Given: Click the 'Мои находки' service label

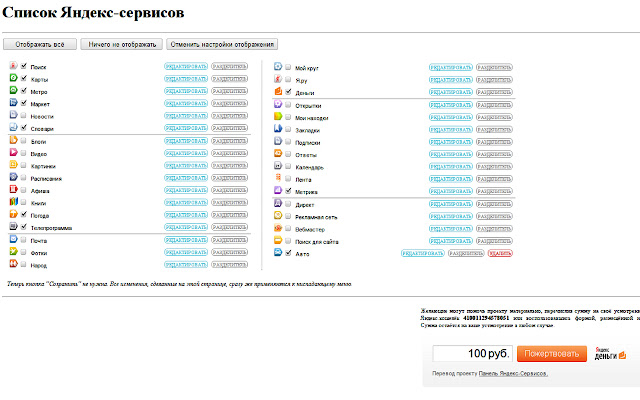Looking at the screenshot, I should point(312,118).
